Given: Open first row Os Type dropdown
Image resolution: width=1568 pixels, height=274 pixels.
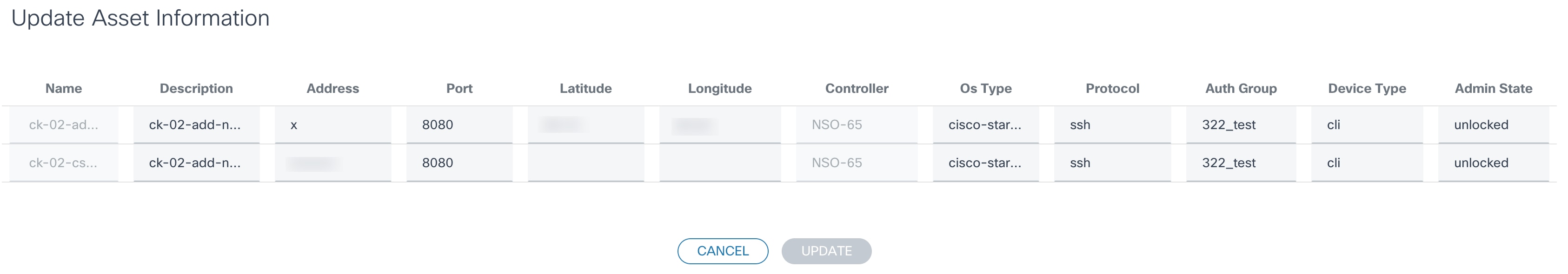Looking at the screenshot, I should 985,124.
